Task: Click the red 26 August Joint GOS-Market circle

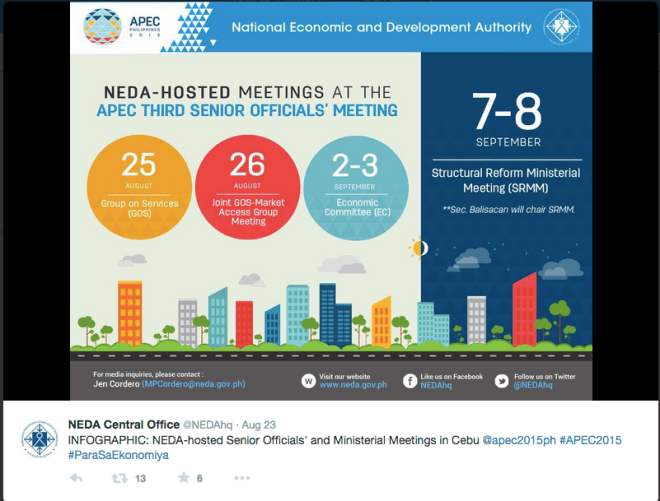Action: point(248,187)
